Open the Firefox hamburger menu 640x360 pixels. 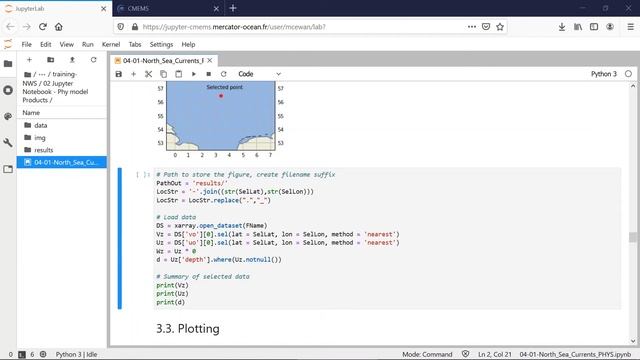tap(631, 27)
